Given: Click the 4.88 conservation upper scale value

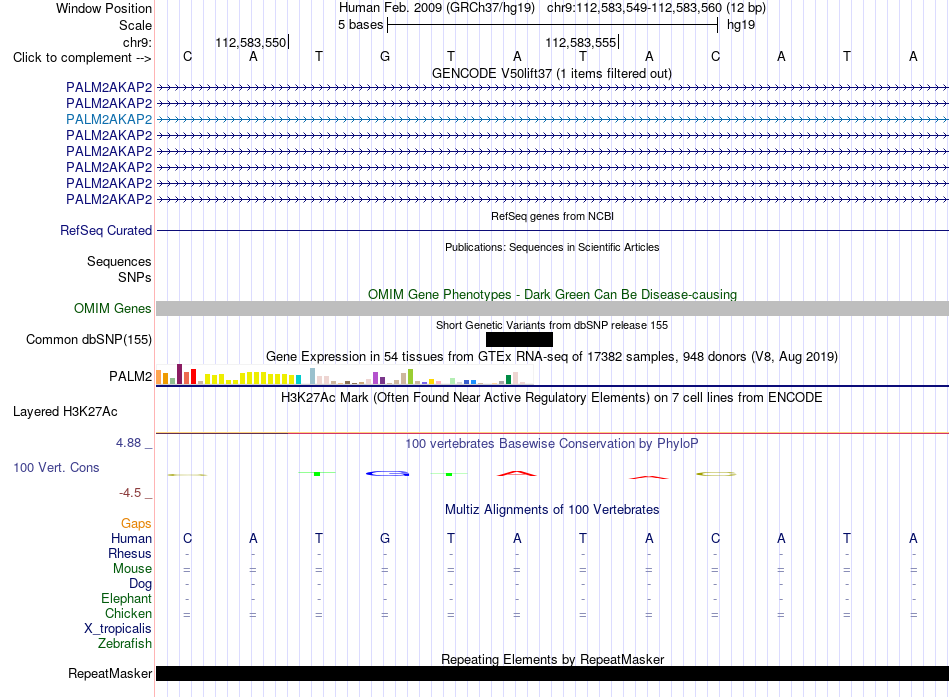Looking at the screenshot, I should coord(128,443).
